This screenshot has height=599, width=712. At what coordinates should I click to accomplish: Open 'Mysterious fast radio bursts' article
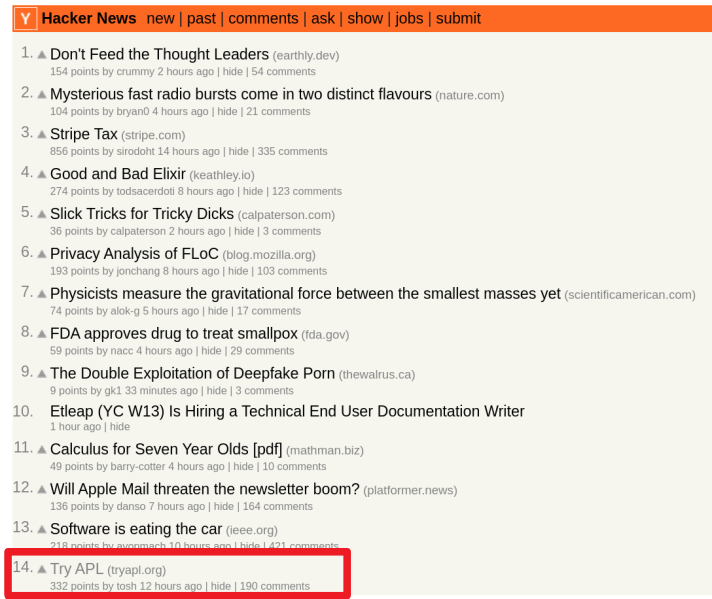[241, 94]
